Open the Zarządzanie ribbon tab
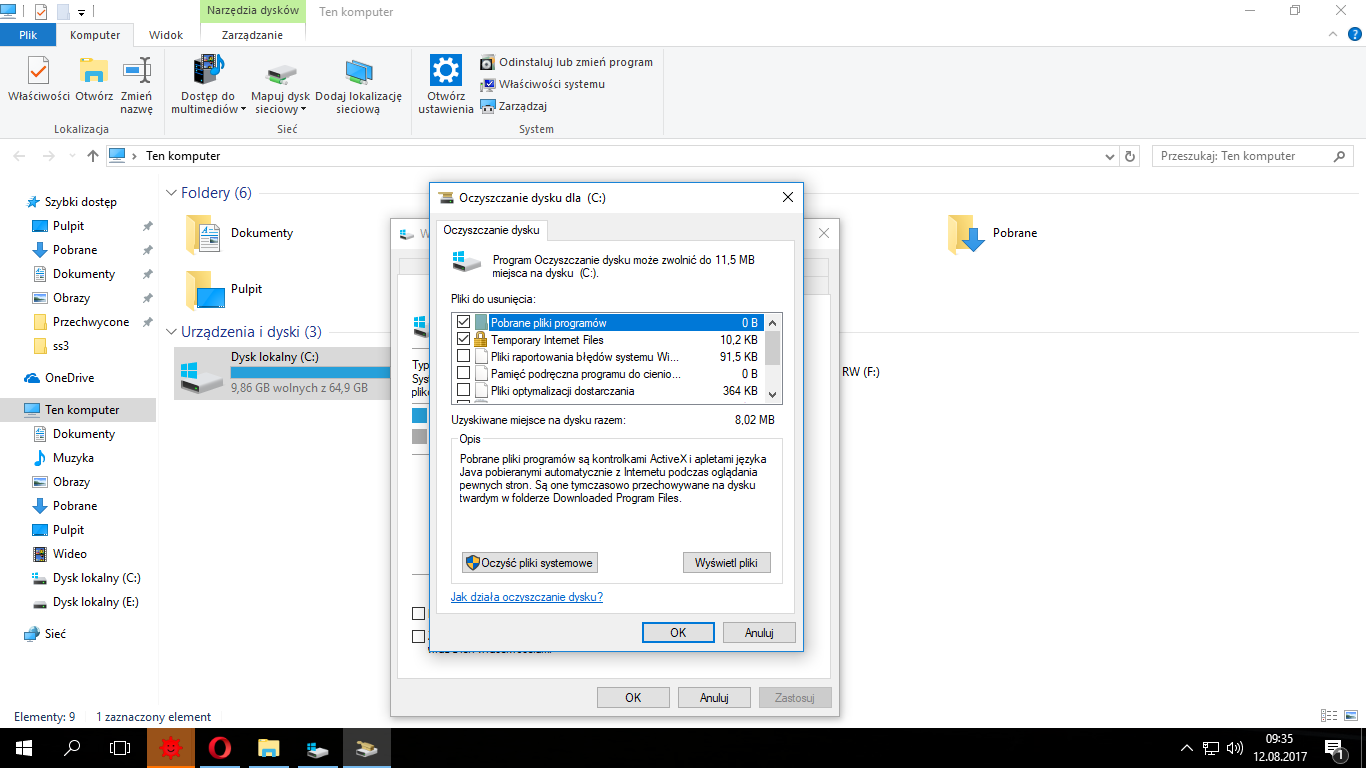 point(252,35)
